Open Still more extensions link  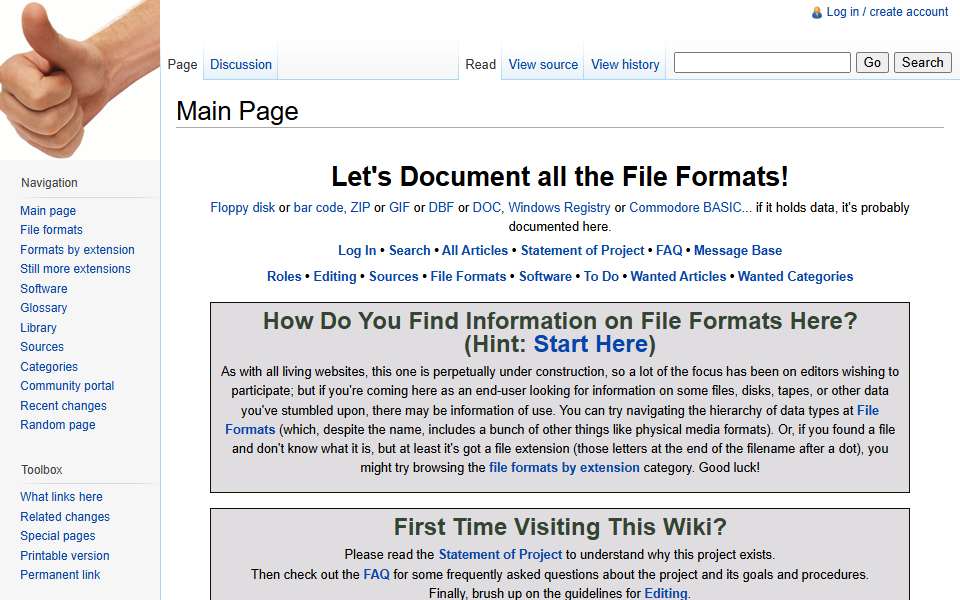coord(75,269)
